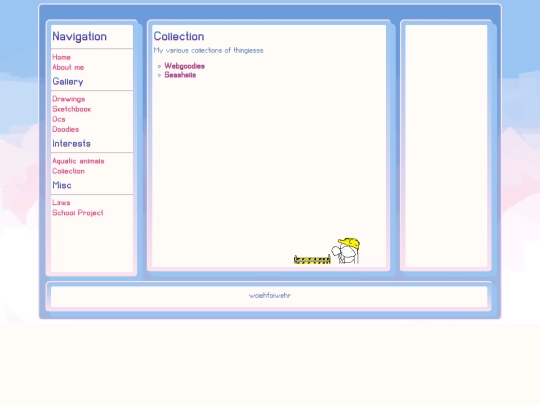Click the Collection link in sidebar
The height and width of the screenshot is (405, 540).
click(69, 171)
